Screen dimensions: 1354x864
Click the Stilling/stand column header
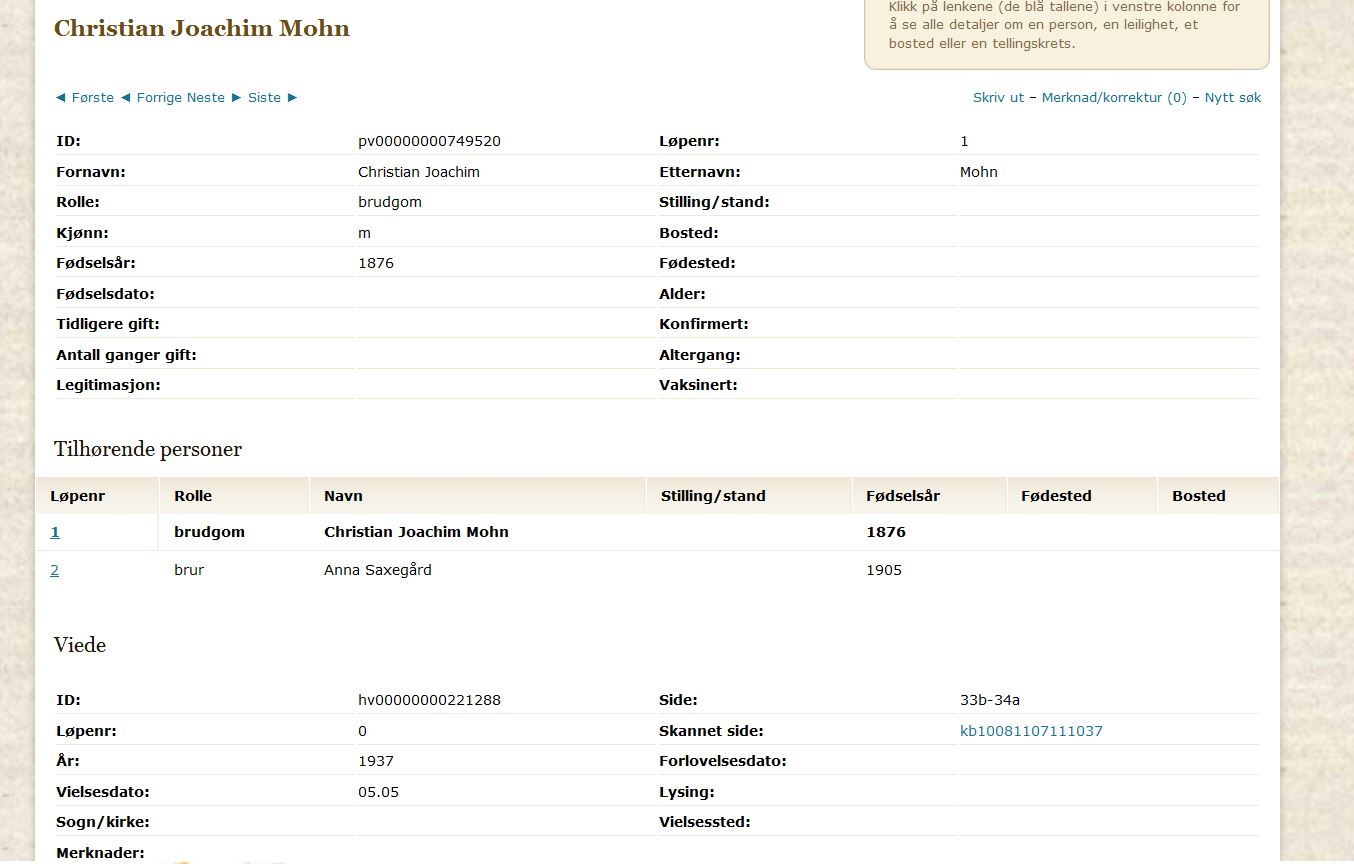pos(713,496)
